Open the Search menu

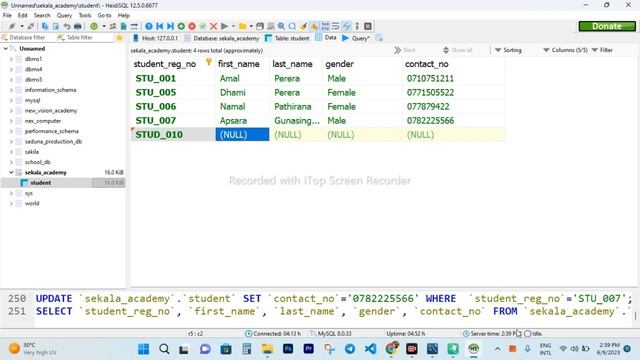coord(42,15)
